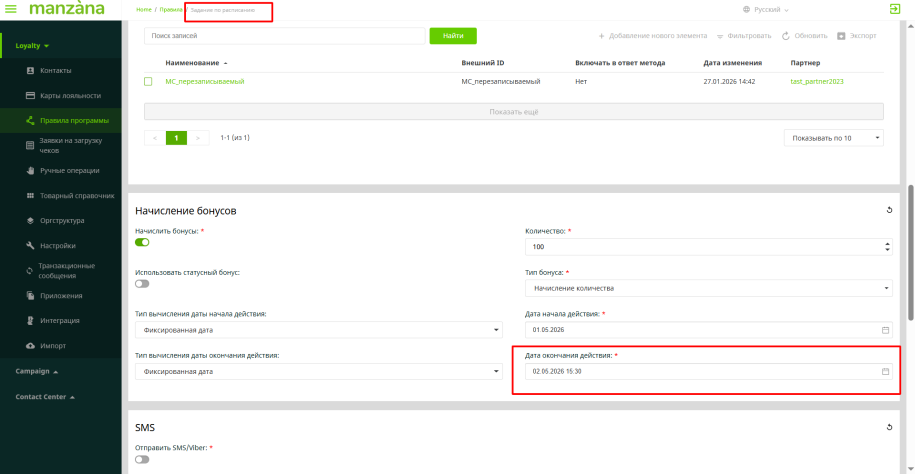Viewport: 915px width, 474px height.
Task: Click the Товарный справочник grid icon
Action: pos(30,196)
